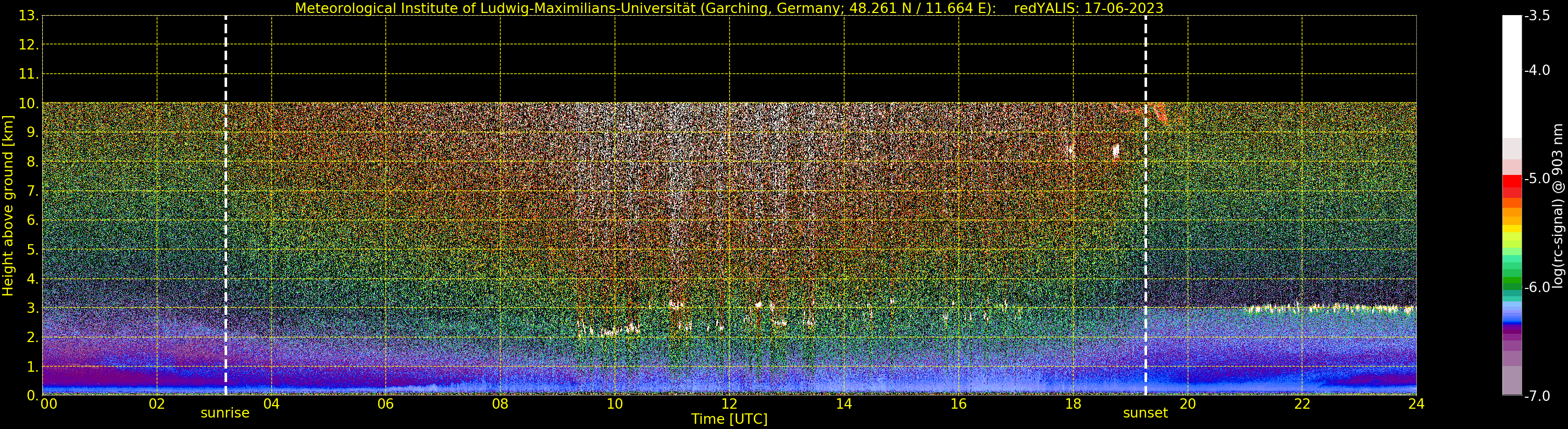
Task: Select x-axis tick label '20'
Action: point(1188,404)
